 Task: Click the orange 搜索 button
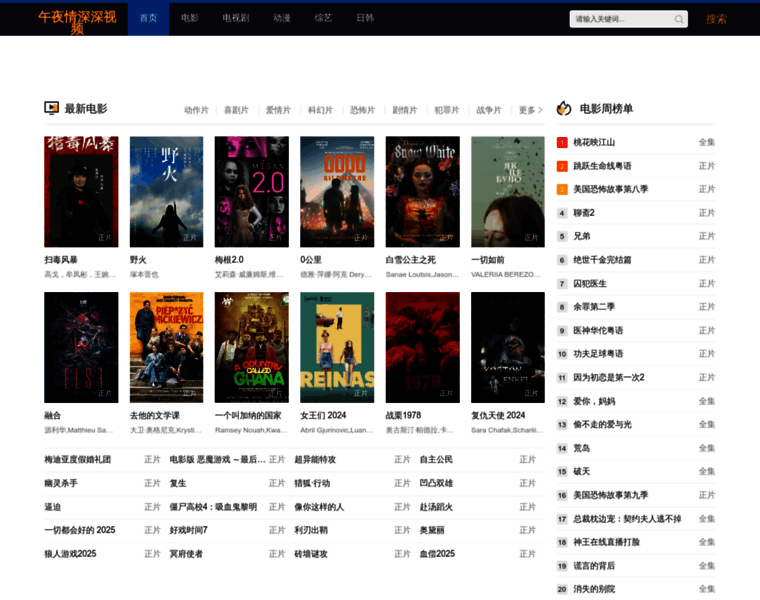716,19
